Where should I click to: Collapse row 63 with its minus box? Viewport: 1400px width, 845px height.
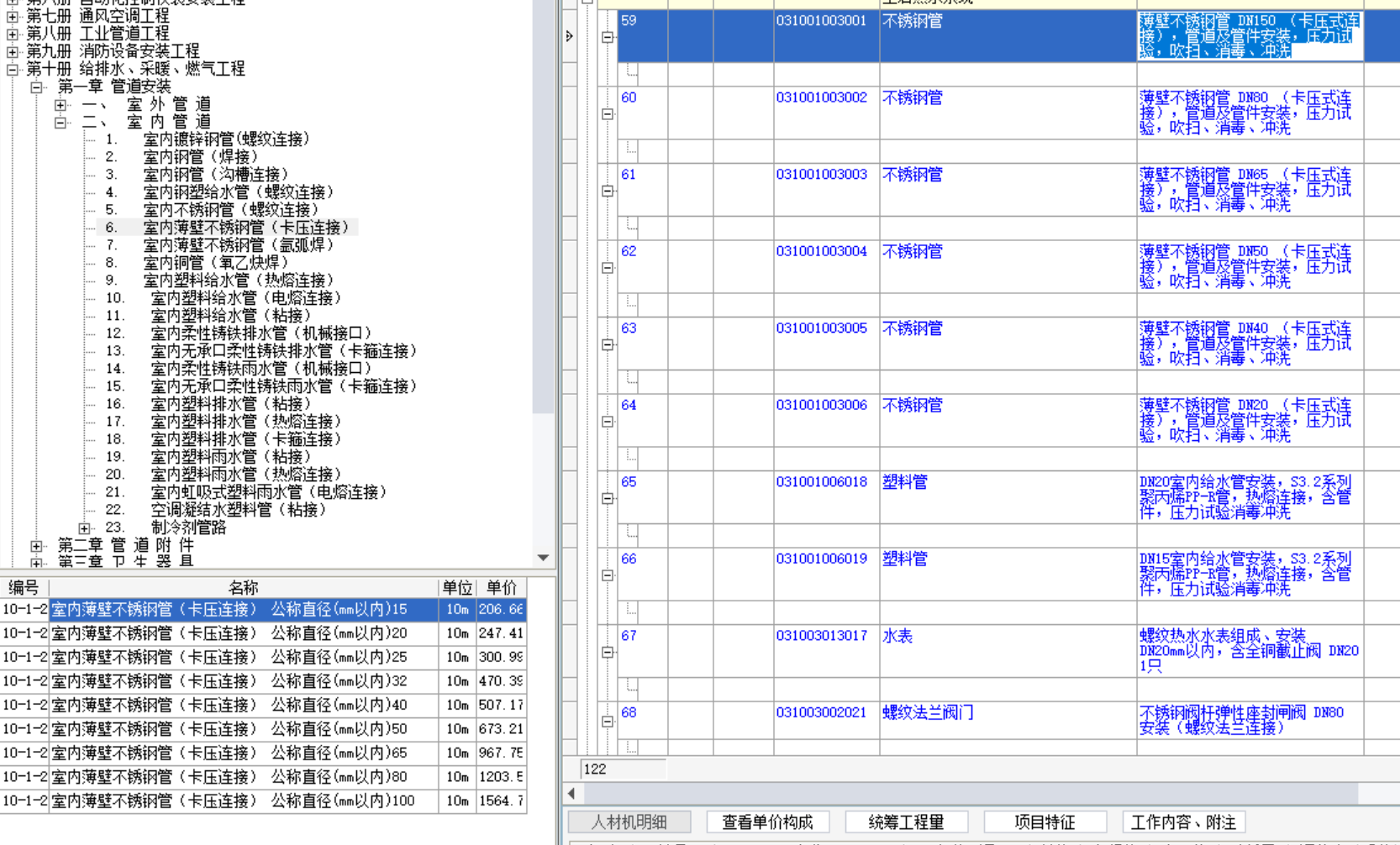(x=608, y=344)
